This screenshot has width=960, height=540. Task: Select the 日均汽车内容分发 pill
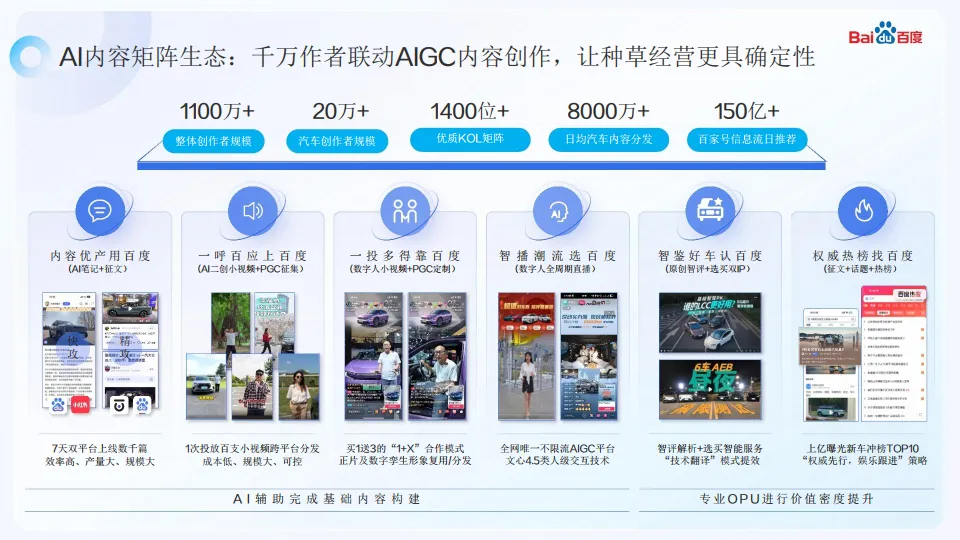coord(609,139)
